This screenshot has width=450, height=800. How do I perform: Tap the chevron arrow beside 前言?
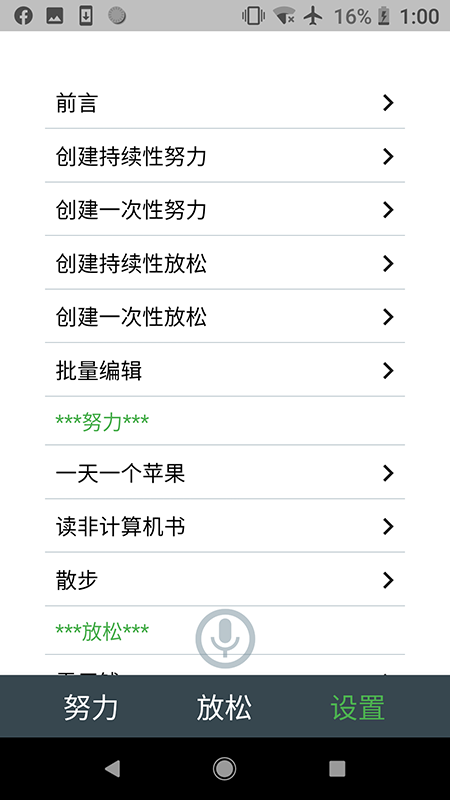pyautogui.click(x=388, y=103)
